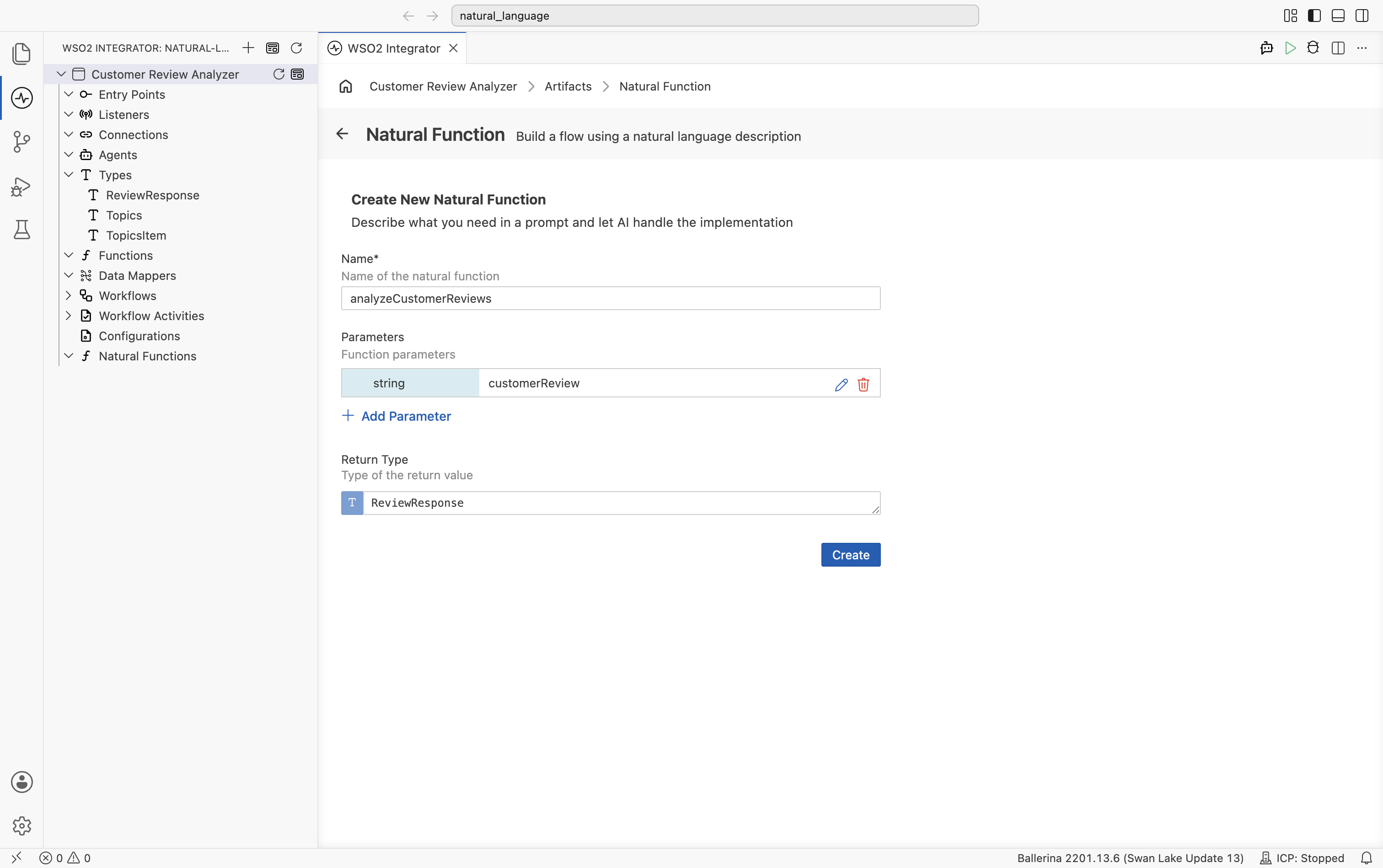Viewport: 1383px width, 868px height.
Task: Click Add Parameter link
Action: [396, 416]
